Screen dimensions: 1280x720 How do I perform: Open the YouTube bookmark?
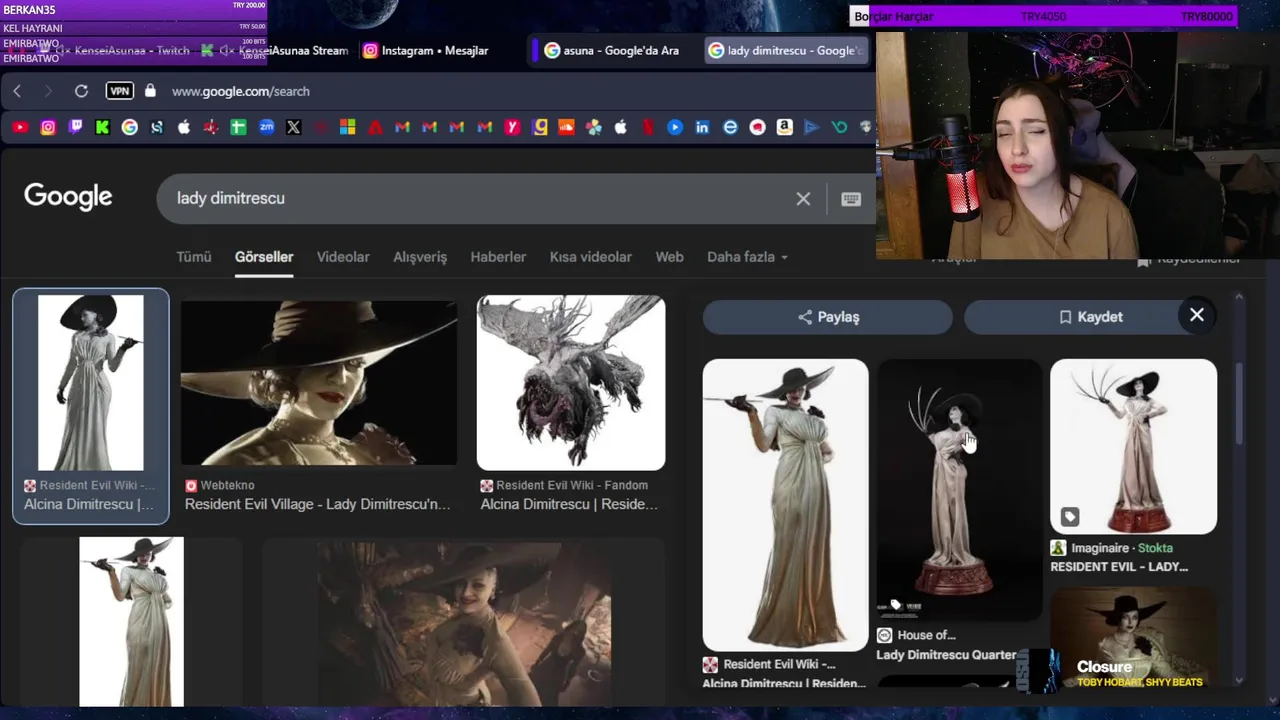tap(20, 127)
